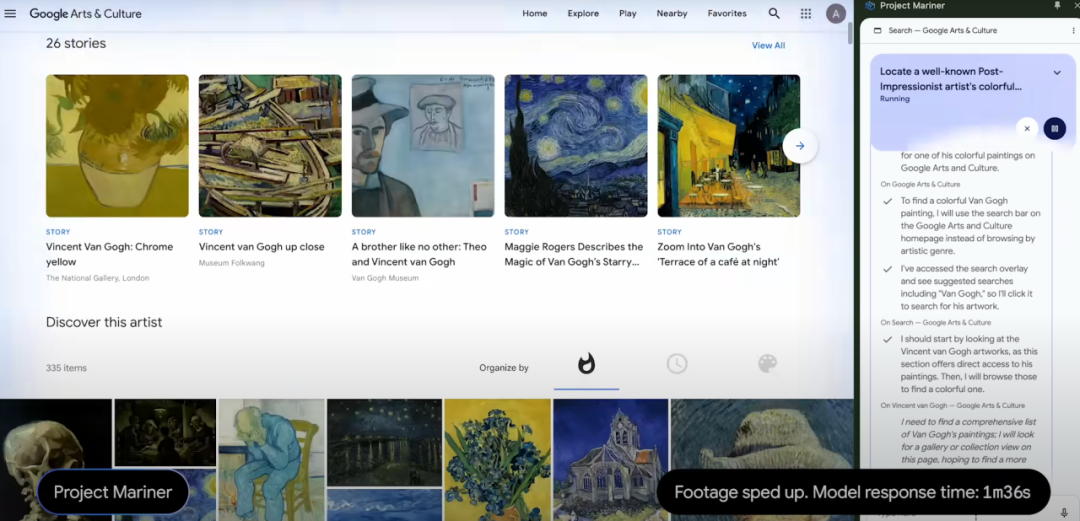1080x521 pixels.
Task: Open the hamburger main menu
Action: tap(11, 14)
